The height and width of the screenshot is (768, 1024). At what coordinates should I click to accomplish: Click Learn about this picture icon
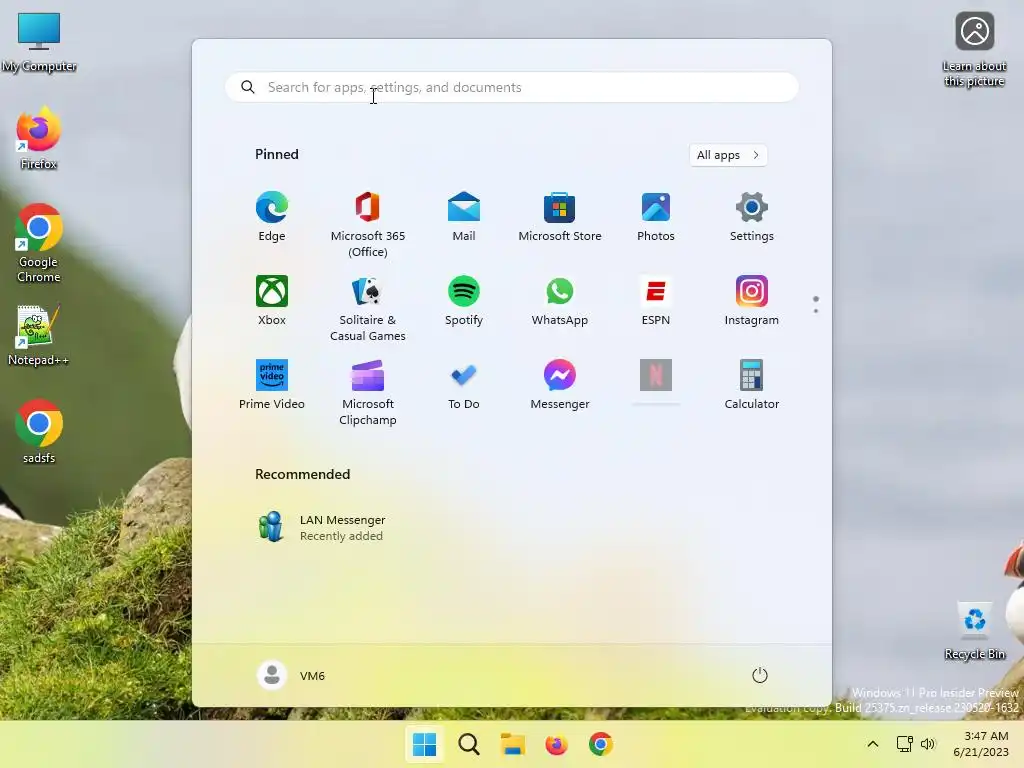coord(974,48)
